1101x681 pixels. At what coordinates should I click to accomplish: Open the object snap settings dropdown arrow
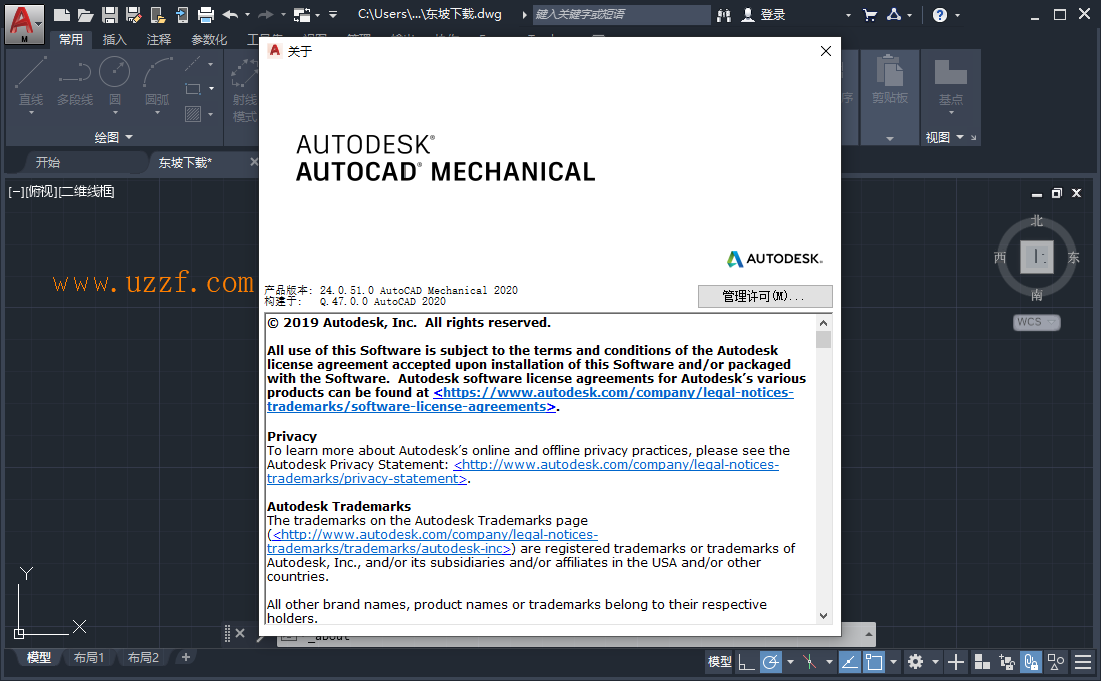coord(893,661)
